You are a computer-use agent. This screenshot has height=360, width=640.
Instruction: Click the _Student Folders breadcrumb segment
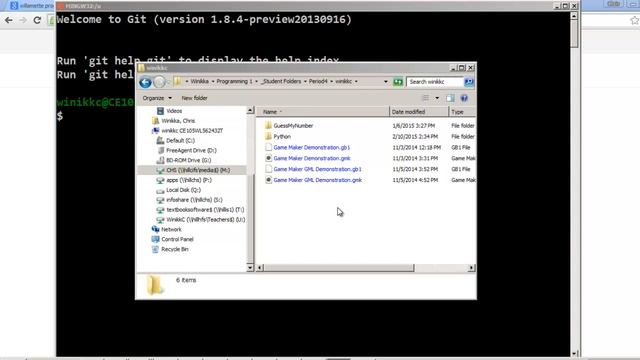click(x=282, y=82)
